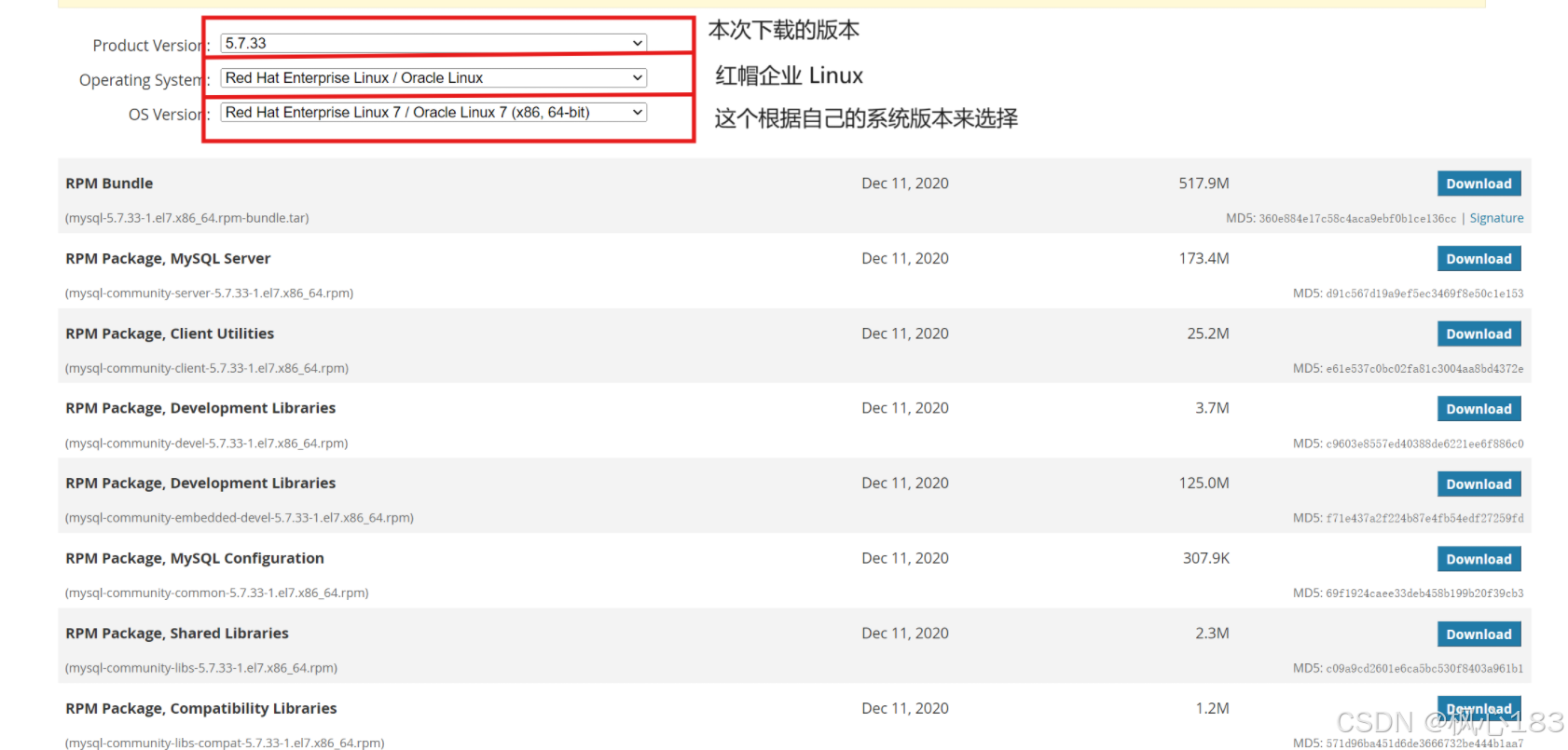Click the Operating System label
Image resolution: width=1568 pixels, height=750 pixels.
(x=144, y=80)
